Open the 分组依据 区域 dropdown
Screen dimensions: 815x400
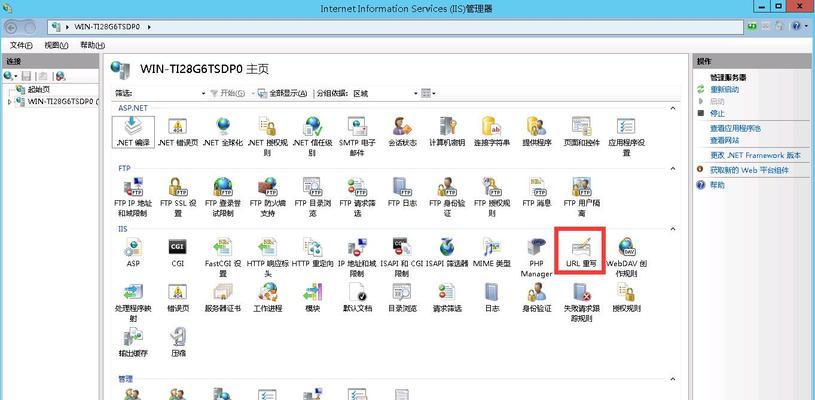[416, 94]
